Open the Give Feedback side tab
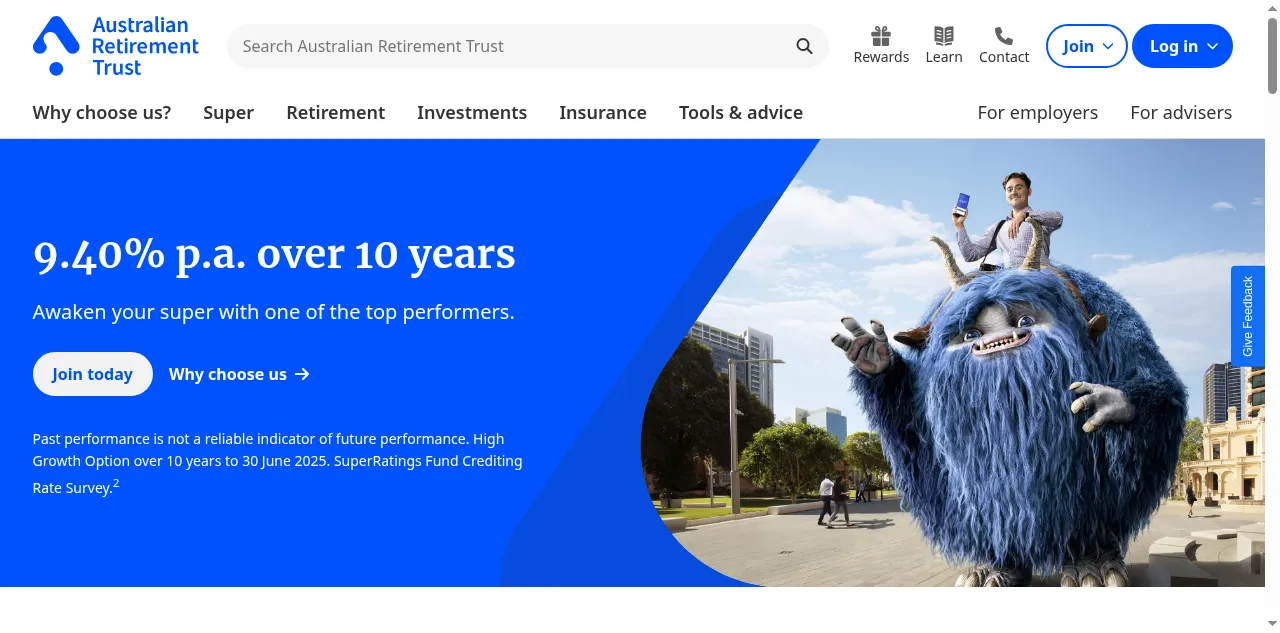This screenshot has height=633, width=1280. pyautogui.click(x=1247, y=316)
